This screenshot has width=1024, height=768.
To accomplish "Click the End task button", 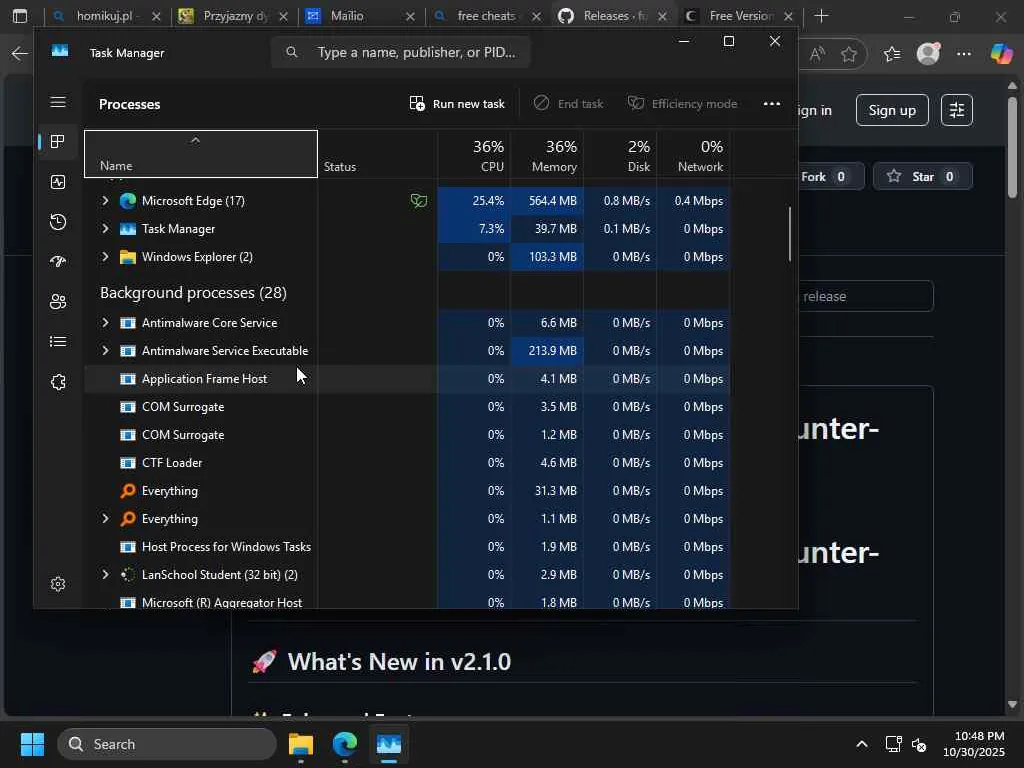I will coord(568,104).
